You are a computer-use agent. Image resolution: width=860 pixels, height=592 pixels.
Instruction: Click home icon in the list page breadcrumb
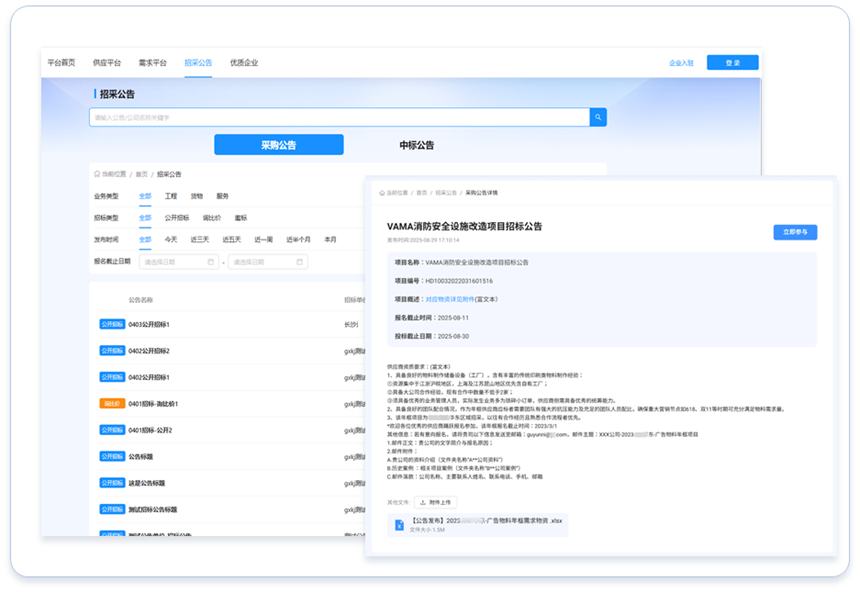point(97,174)
